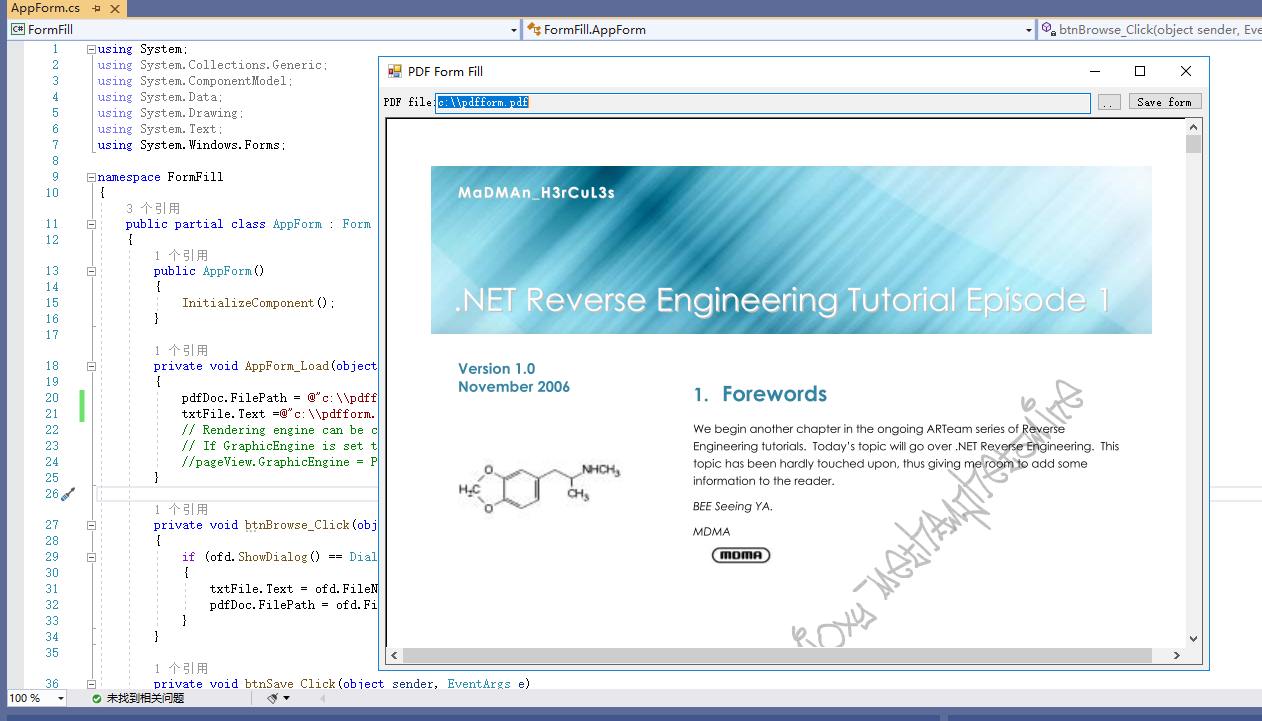Click the pencil glyph in the editor margin
Viewport: 1262px width, 721px height.
pos(66,494)
